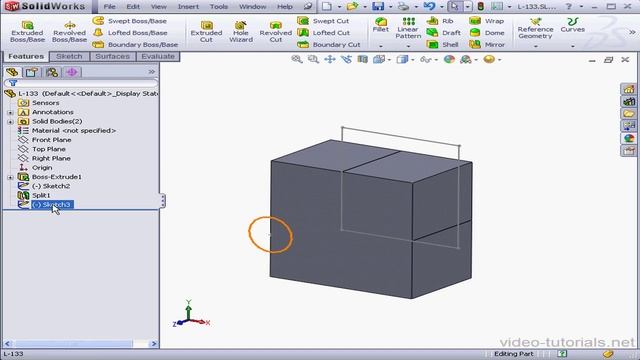
Task: Choose the Shell tool
Action: tap(442, 44)
